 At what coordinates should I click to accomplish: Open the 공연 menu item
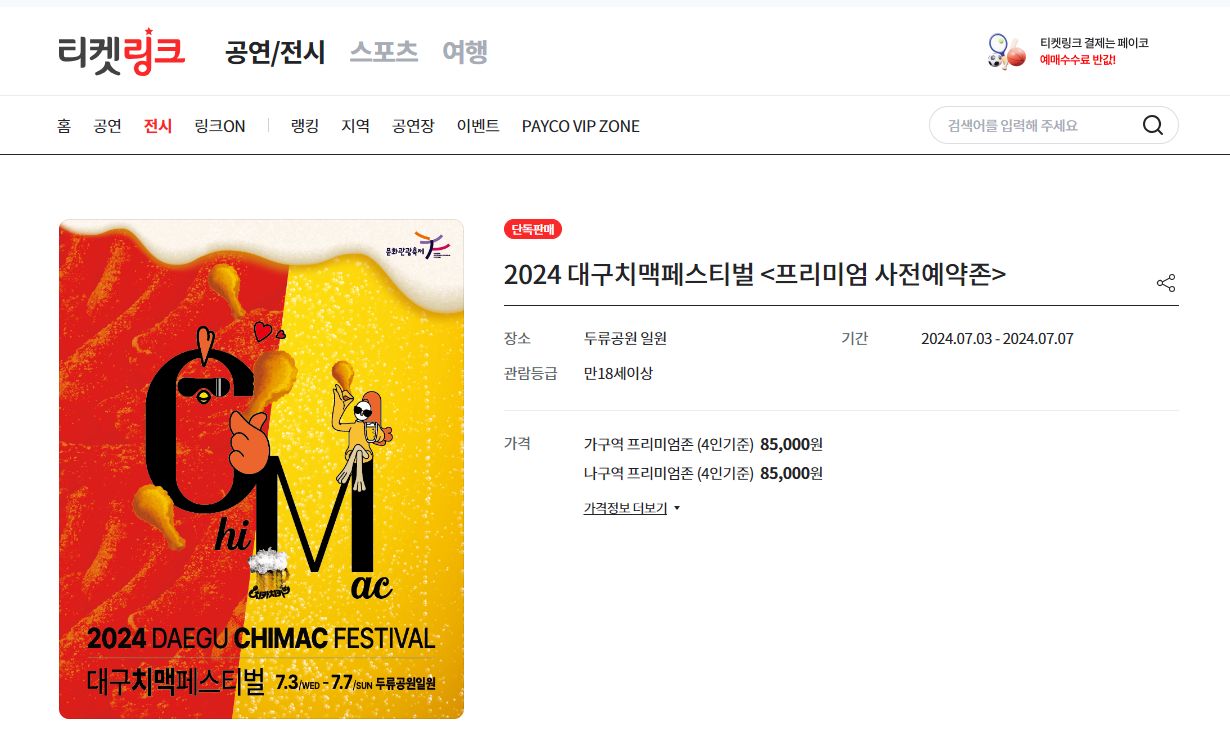(x=107, y=126)
